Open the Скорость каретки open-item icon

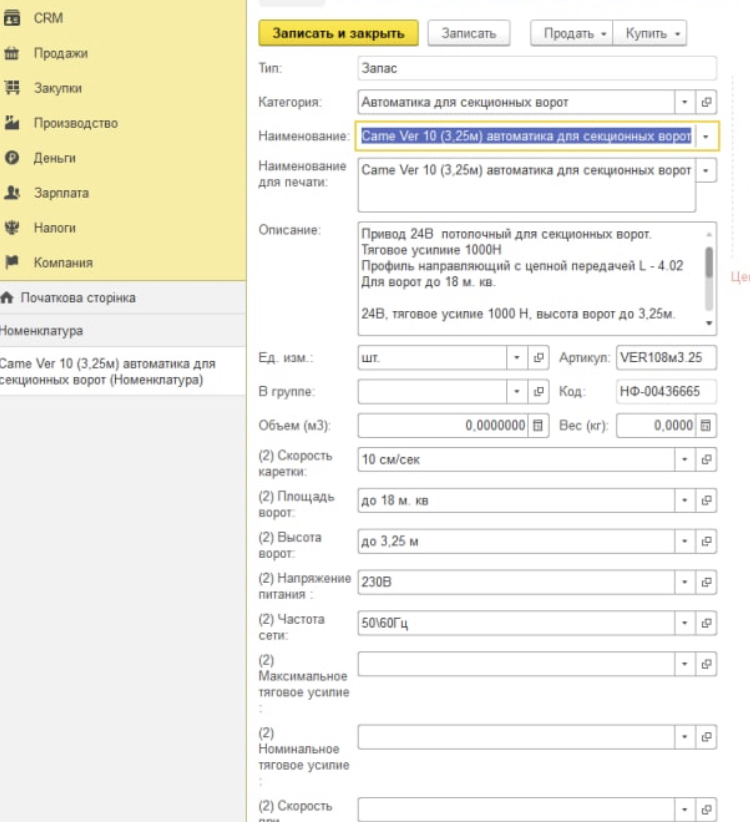pos(706,459)
